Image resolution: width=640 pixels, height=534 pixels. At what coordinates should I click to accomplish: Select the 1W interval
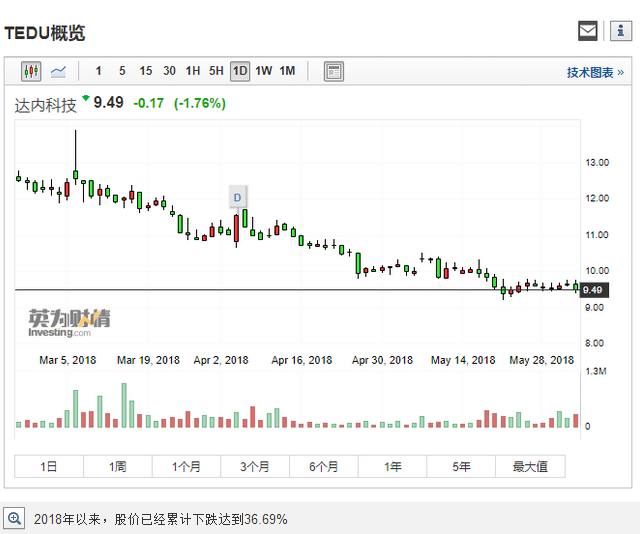[264, 71]
